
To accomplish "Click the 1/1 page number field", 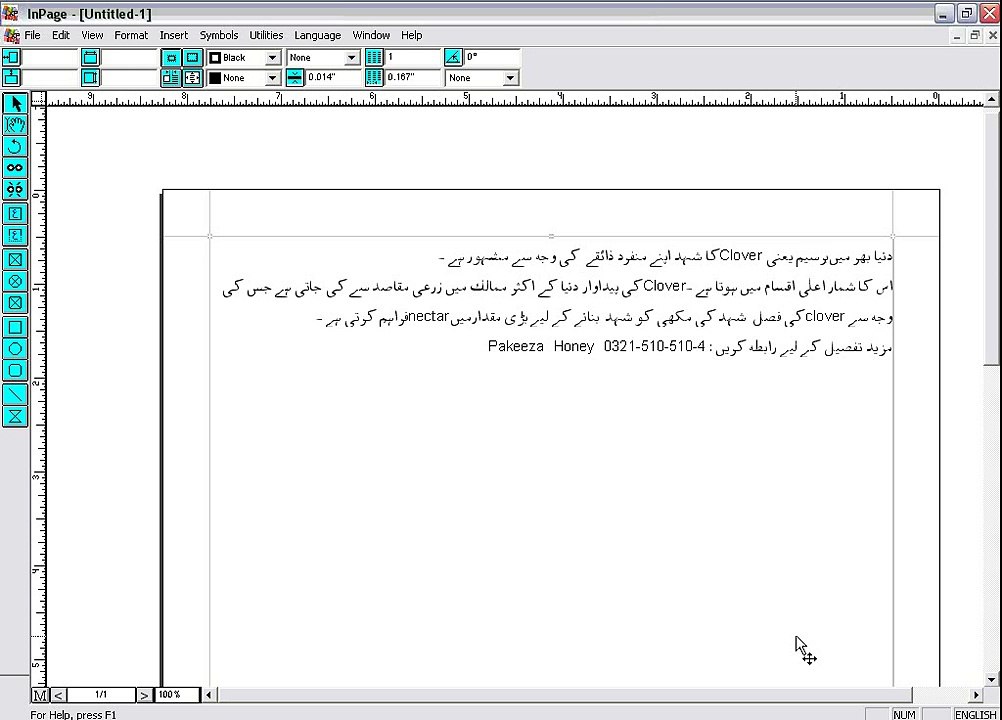I will [101, 695].
